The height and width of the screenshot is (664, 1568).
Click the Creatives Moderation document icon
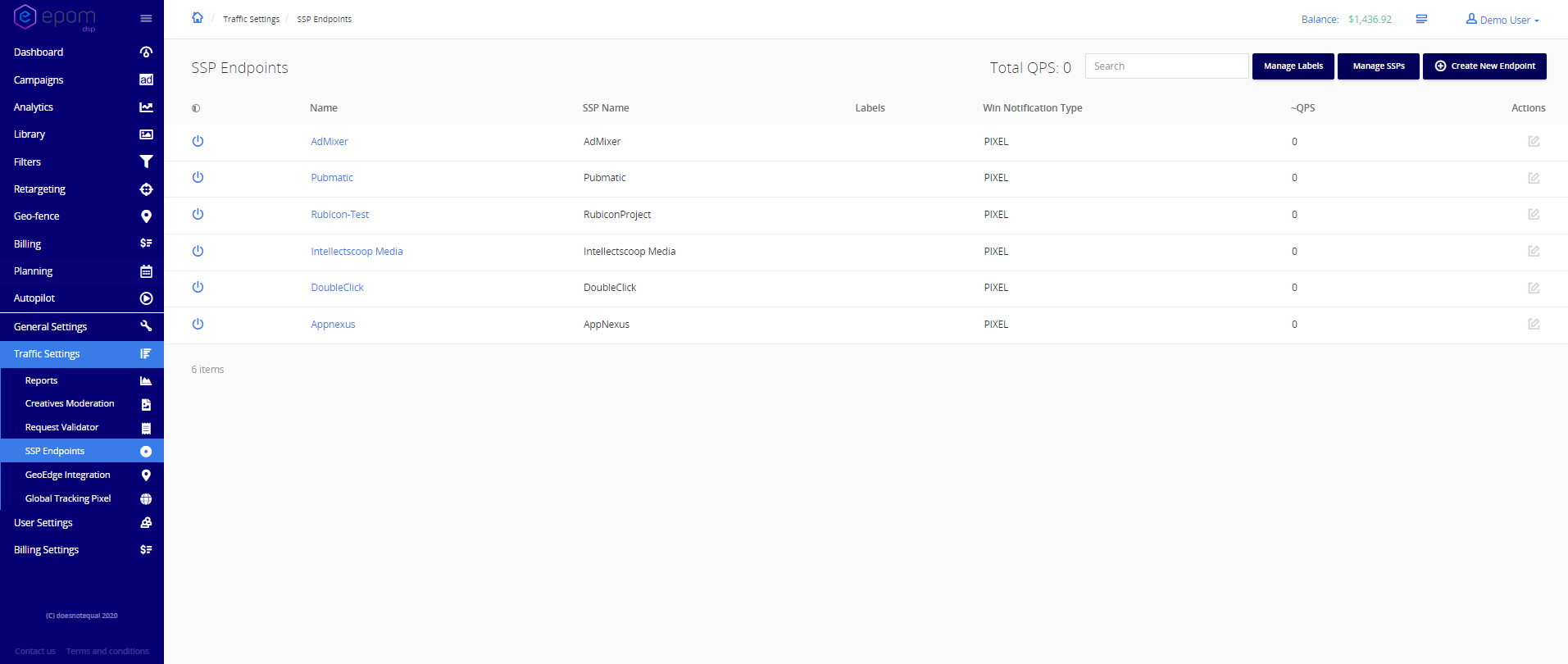(x=146, y=404)
